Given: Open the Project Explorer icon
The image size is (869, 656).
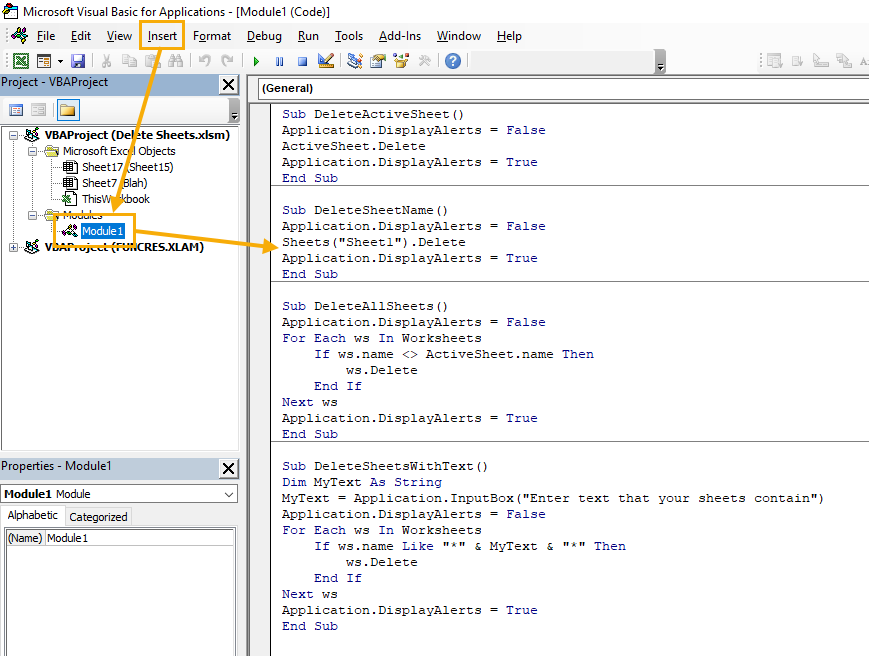Looking at the screenshot, I should point(355,61).
